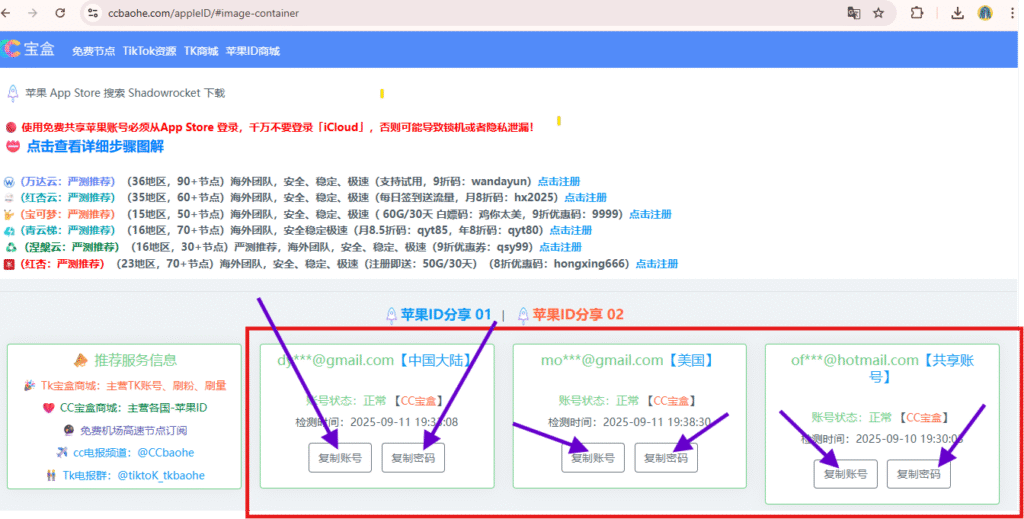Open the TK商城 nav item

[201, 50]
